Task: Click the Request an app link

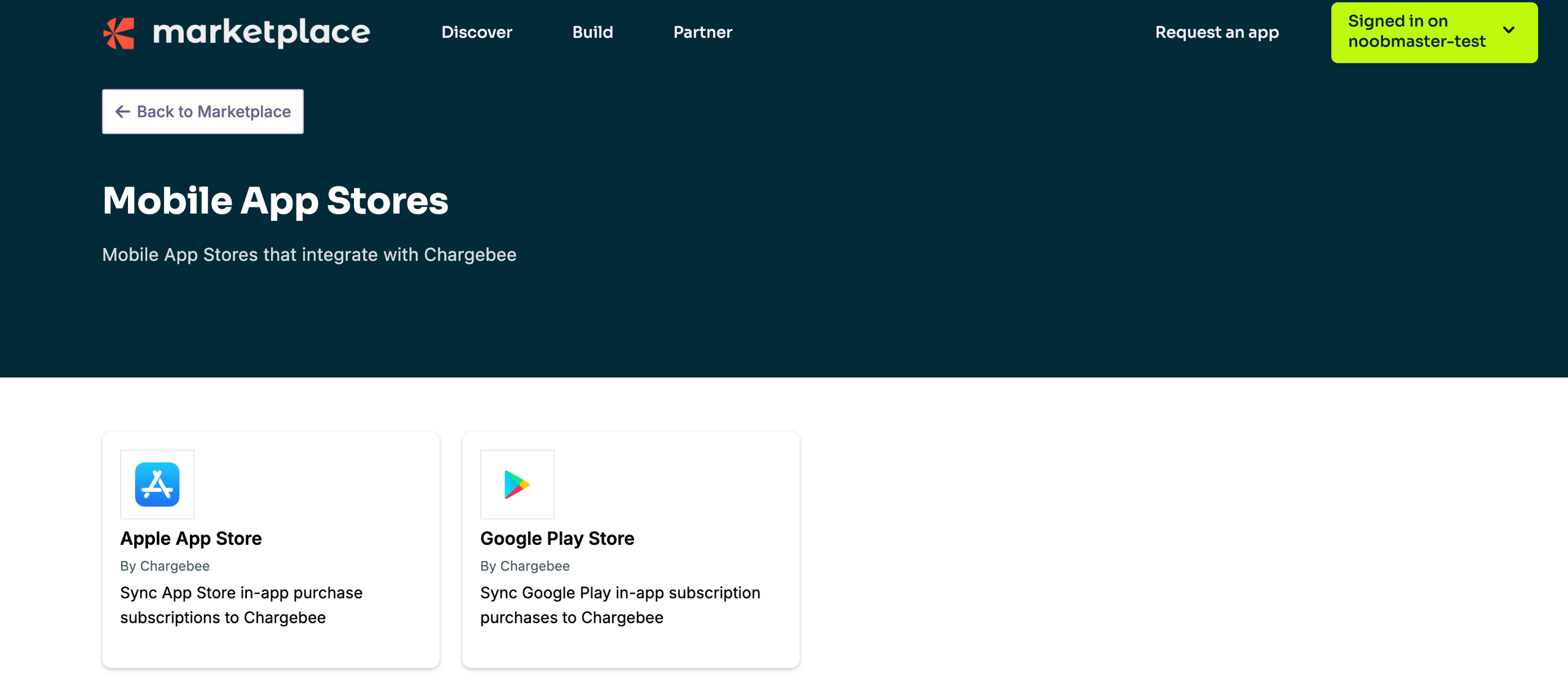Action: pyautogui.click(x=1216, y=32)
